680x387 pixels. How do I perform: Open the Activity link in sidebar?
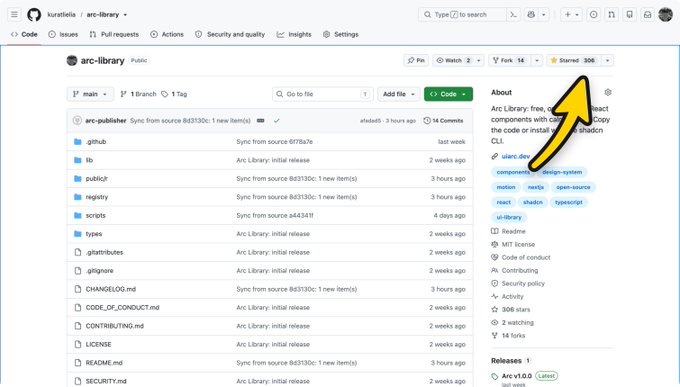click(507, 296)
